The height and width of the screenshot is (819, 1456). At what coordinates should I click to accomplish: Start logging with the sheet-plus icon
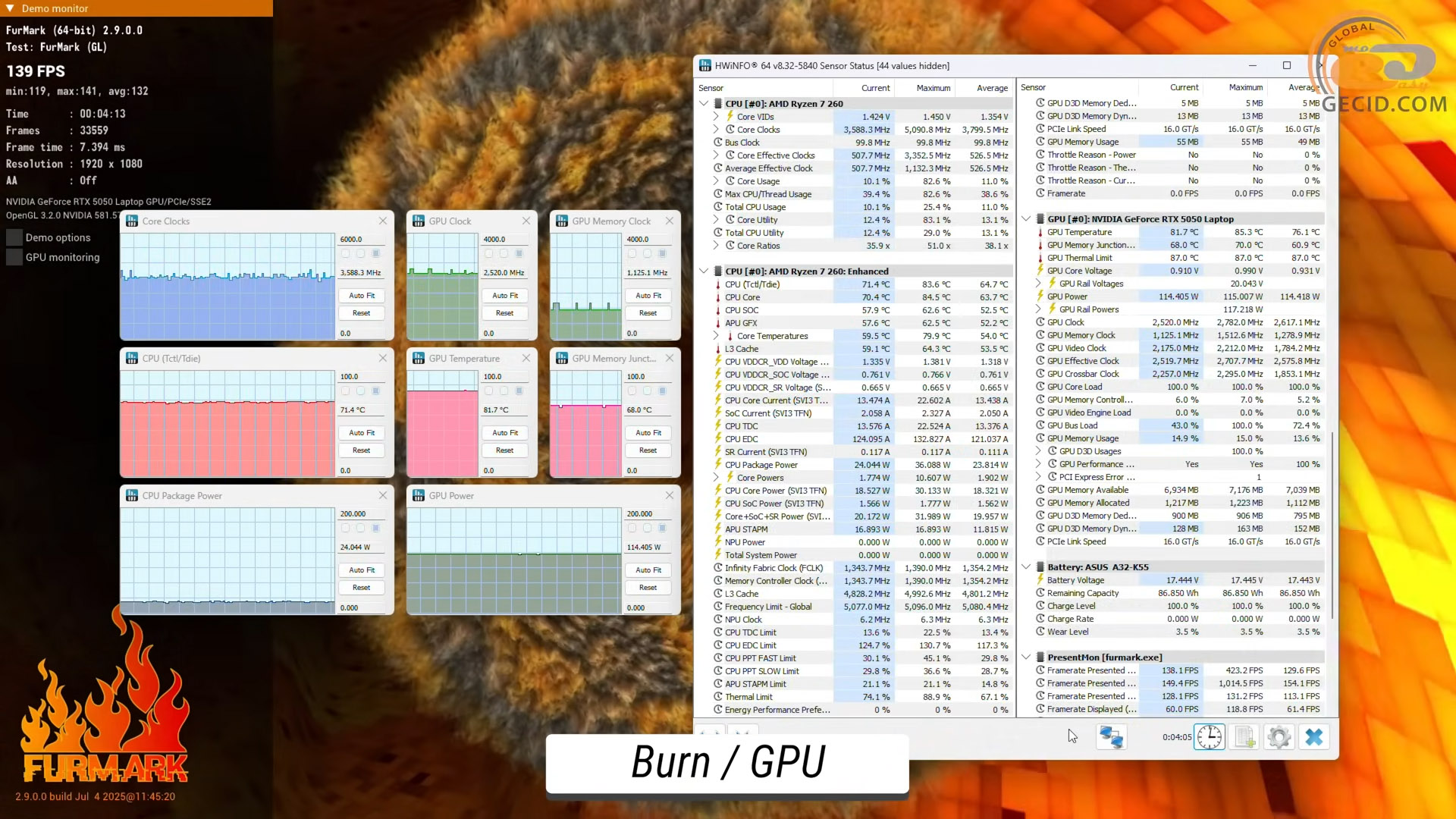(1244, 737)
